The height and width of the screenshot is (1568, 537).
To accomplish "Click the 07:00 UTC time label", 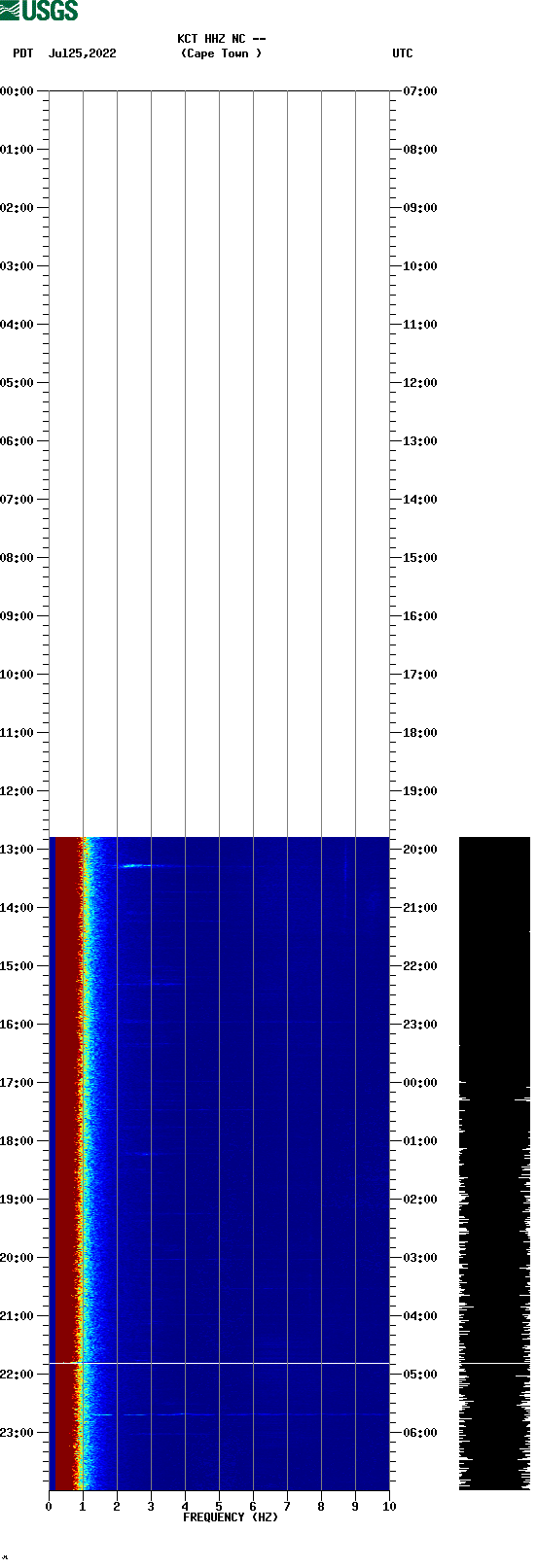I will click(x=420, y=91).
